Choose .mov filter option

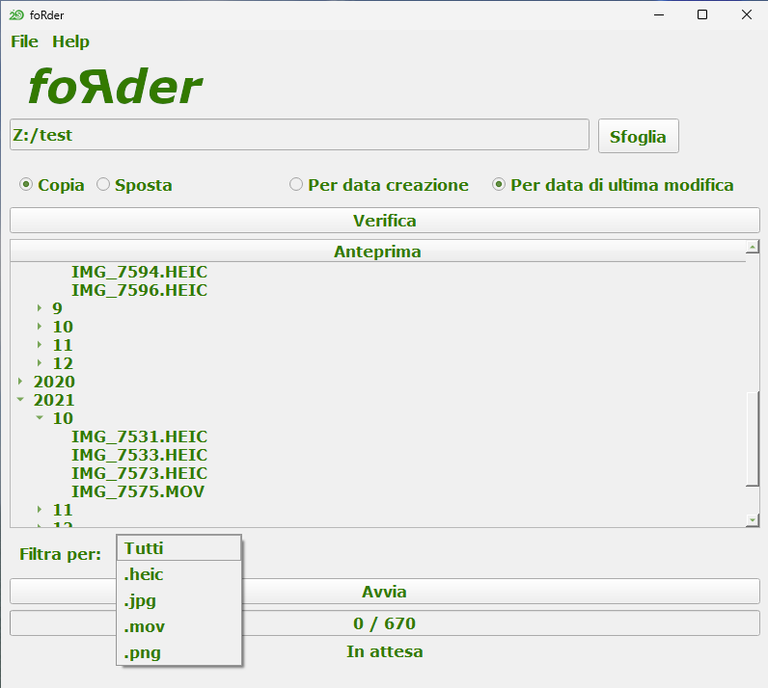click(179, 626)
